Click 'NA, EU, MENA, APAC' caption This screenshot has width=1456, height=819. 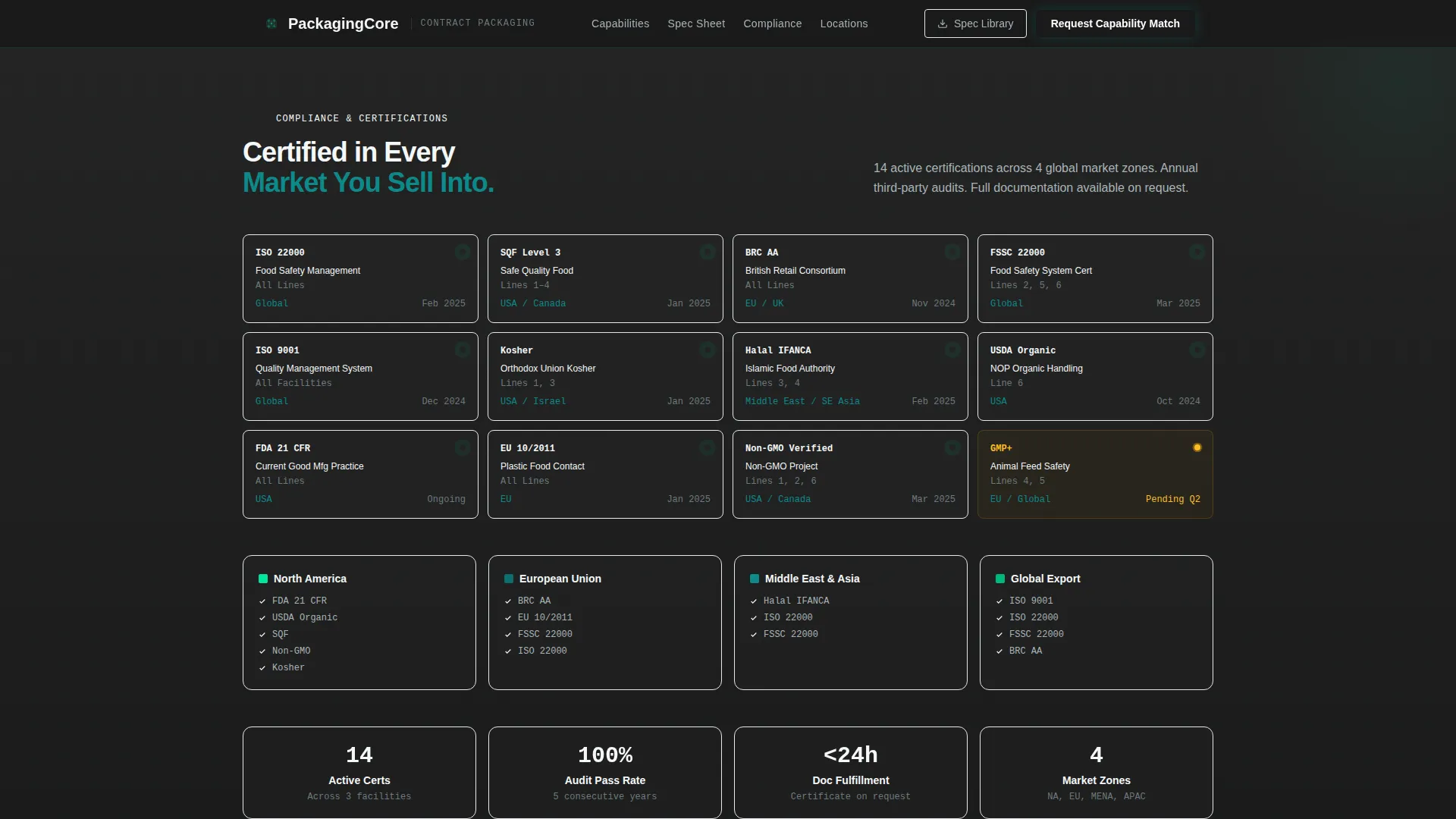click(x=1097, y=796)
